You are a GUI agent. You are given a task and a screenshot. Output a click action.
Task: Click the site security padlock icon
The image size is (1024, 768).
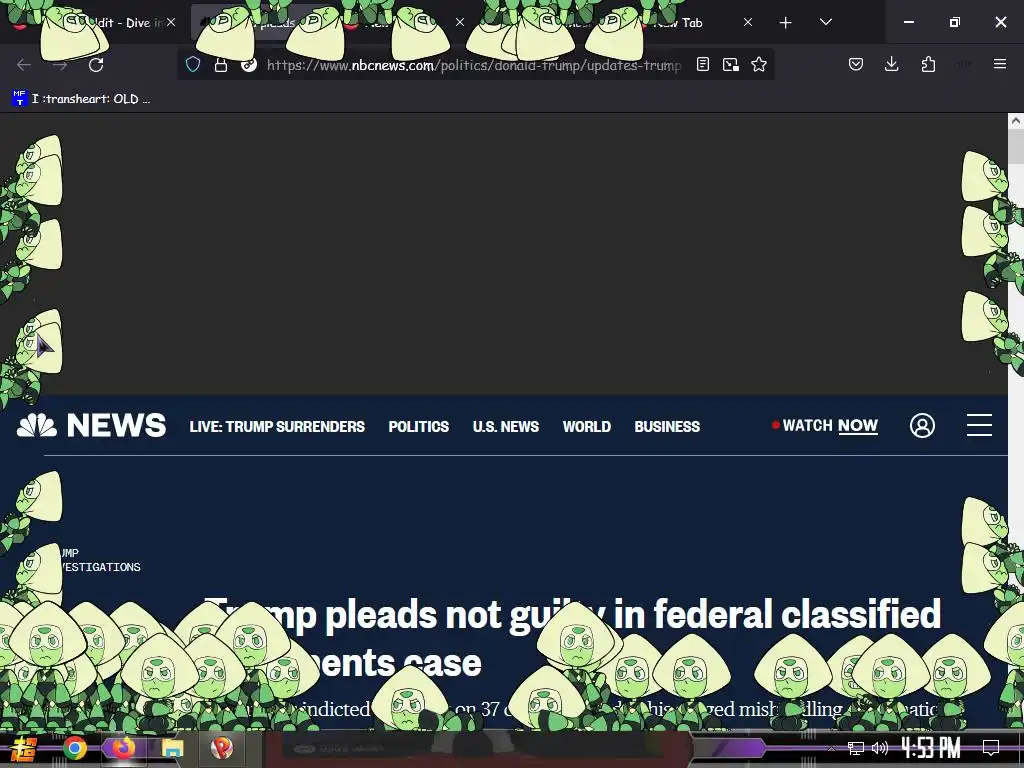point(221,65)
